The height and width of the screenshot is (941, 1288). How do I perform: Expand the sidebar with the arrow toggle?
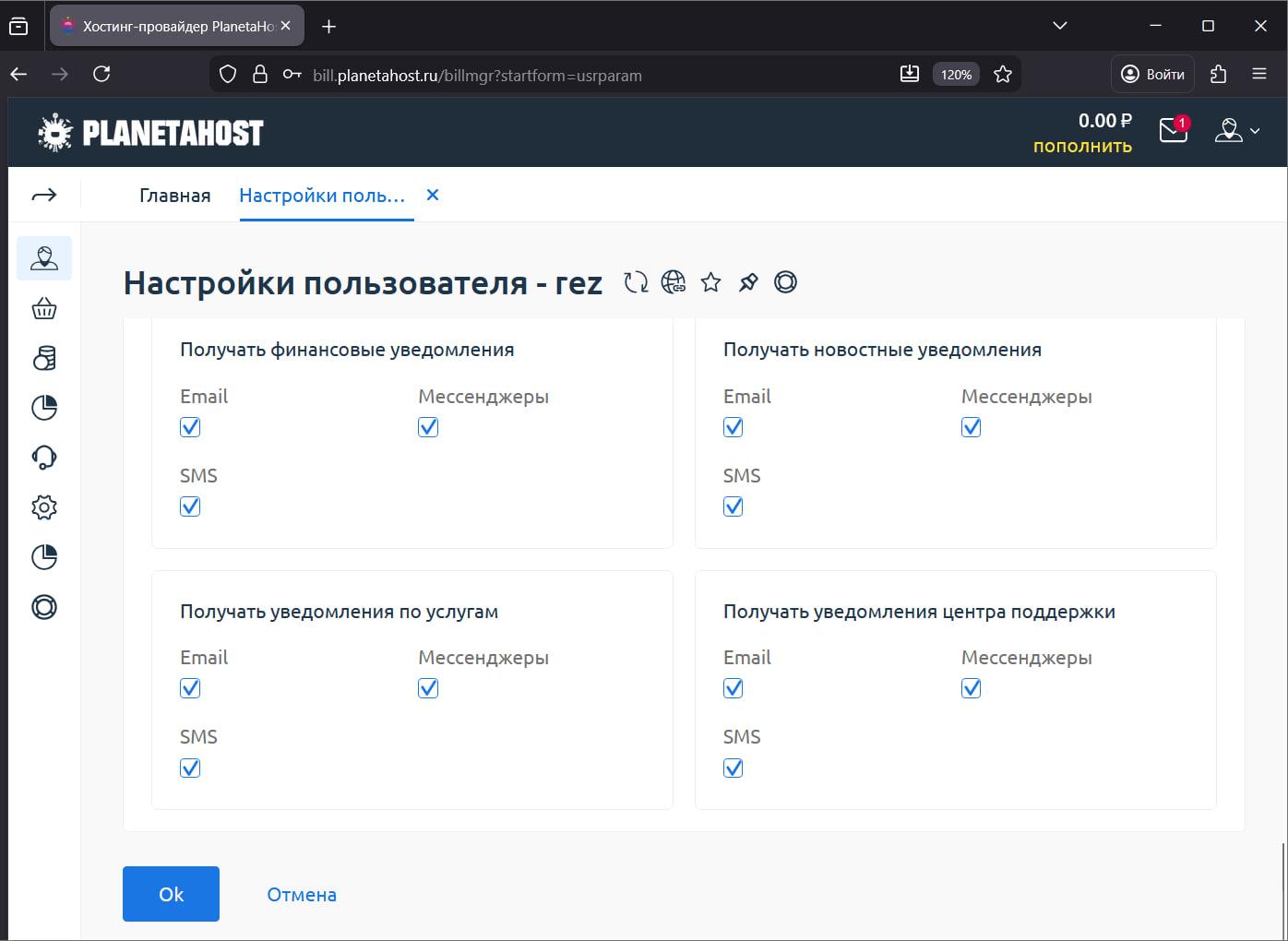pyautogui.click(x=44, y=195)
